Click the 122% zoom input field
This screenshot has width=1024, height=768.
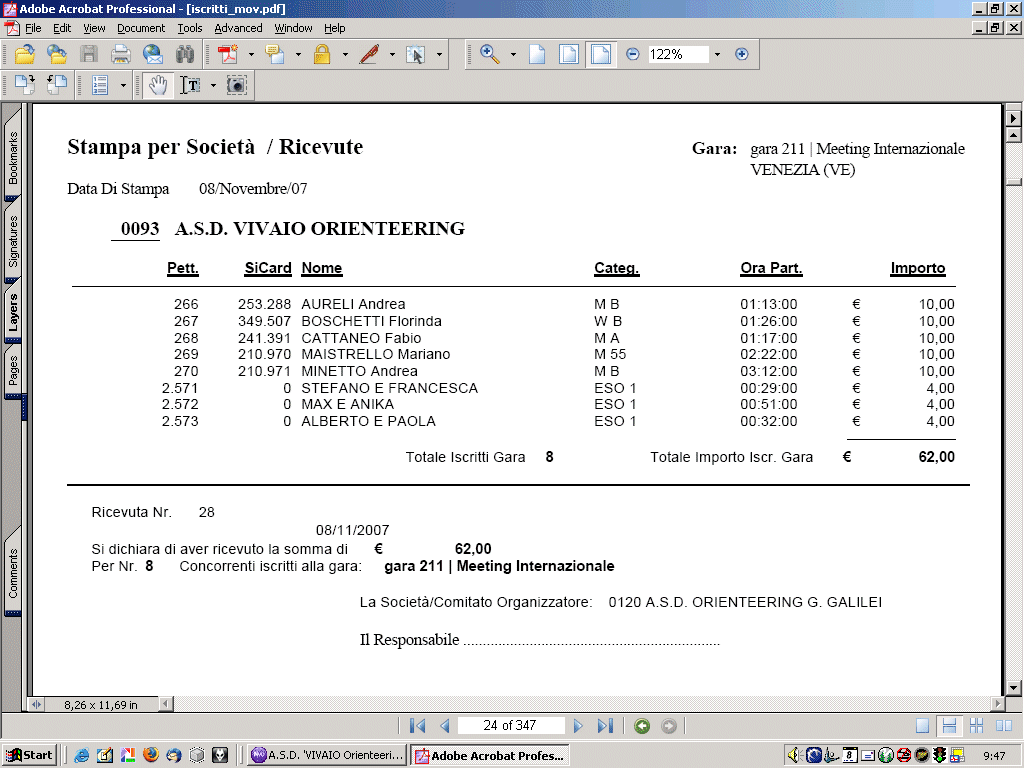(x=678, y=54)
